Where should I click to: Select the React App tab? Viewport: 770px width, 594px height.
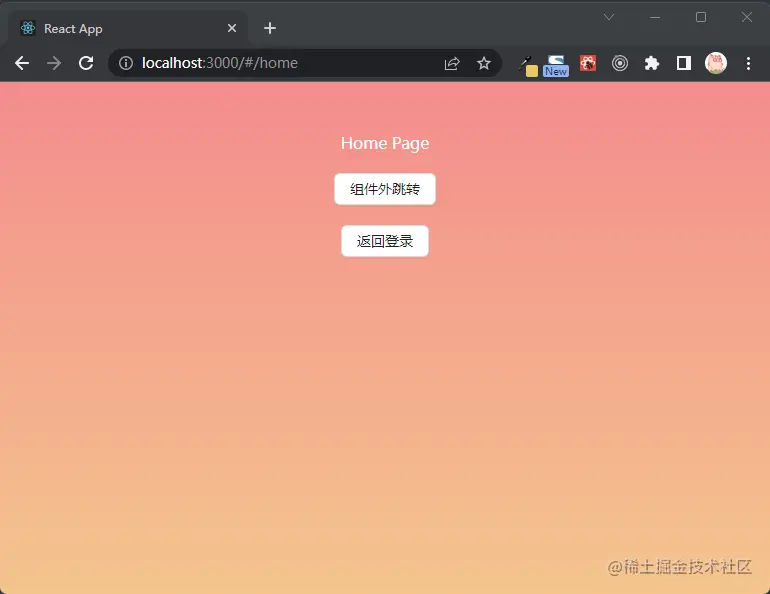(128, 28)
